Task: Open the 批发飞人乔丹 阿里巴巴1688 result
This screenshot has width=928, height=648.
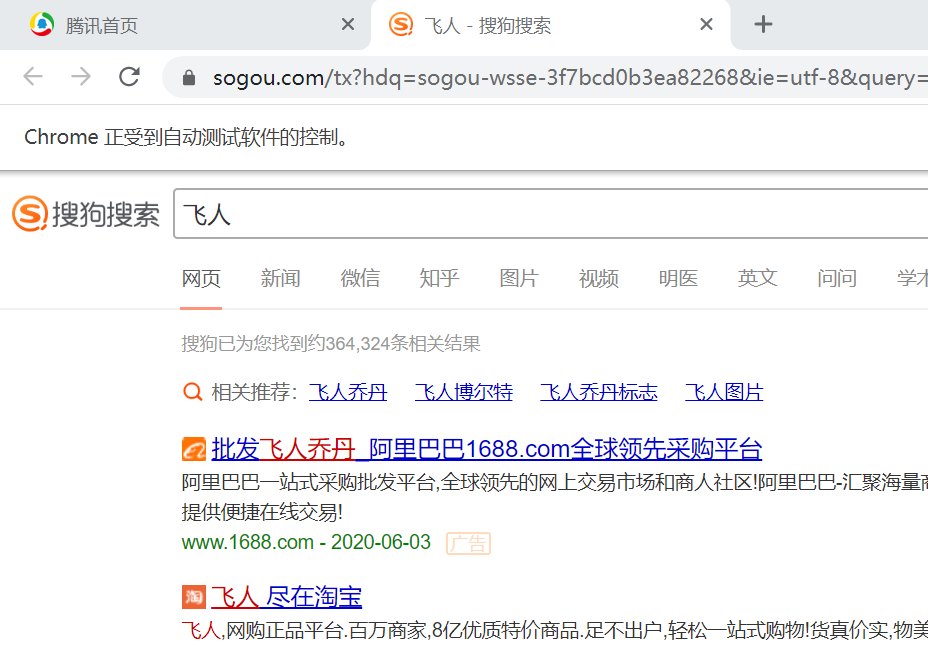Action: (x=486, y=449)
